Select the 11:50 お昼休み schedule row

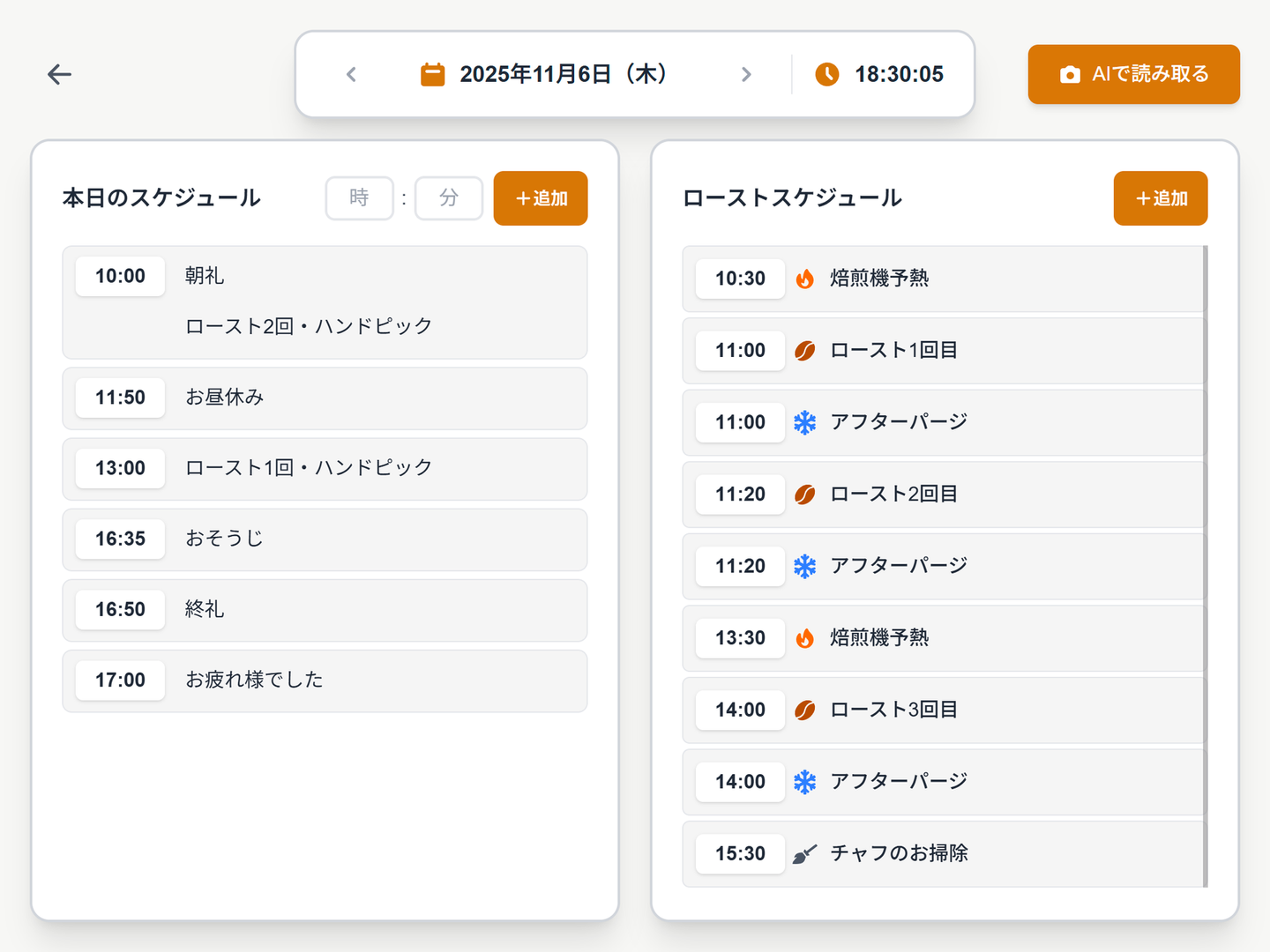point(325,398)
